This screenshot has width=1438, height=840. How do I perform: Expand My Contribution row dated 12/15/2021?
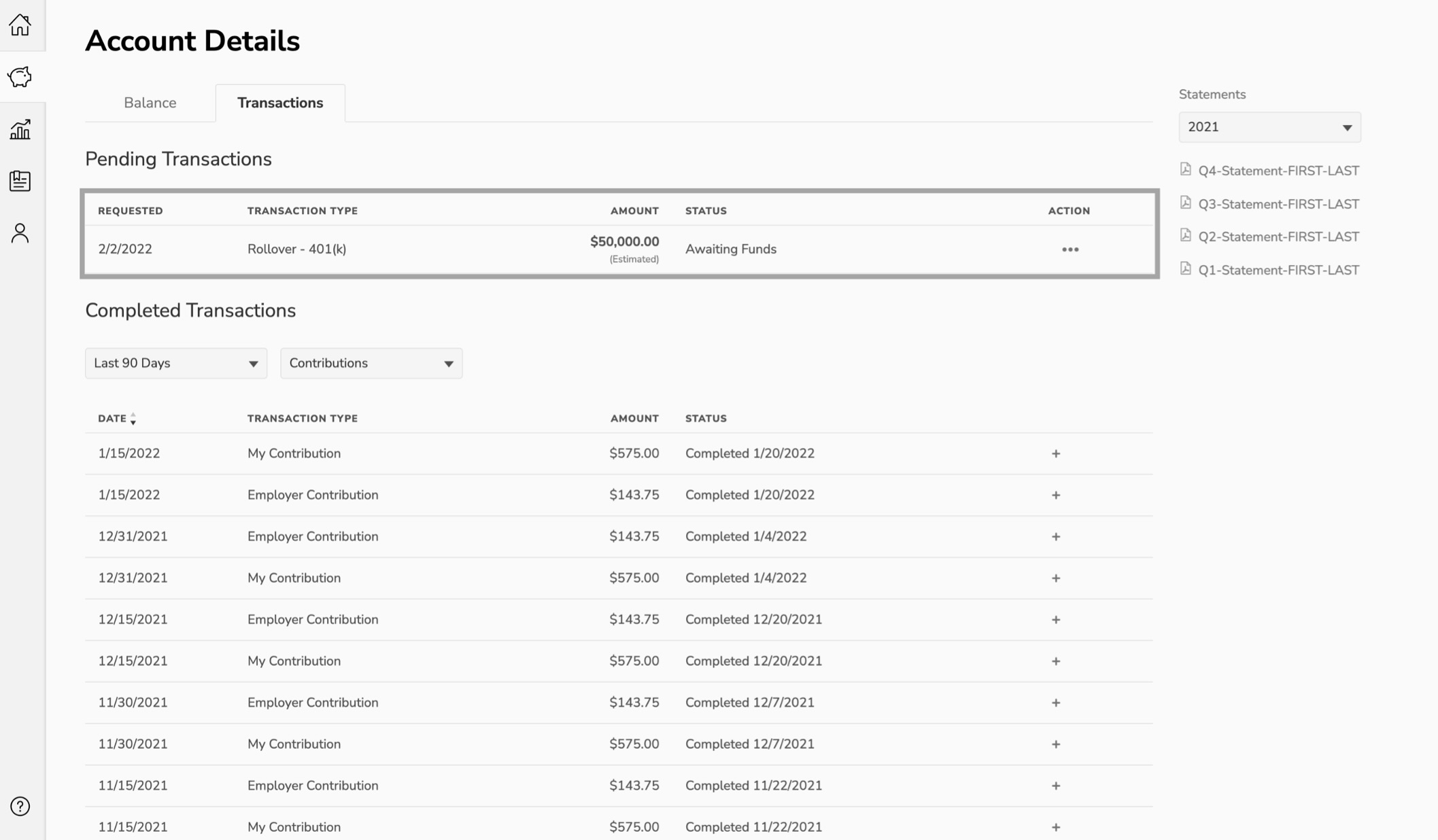[1056, 661]
